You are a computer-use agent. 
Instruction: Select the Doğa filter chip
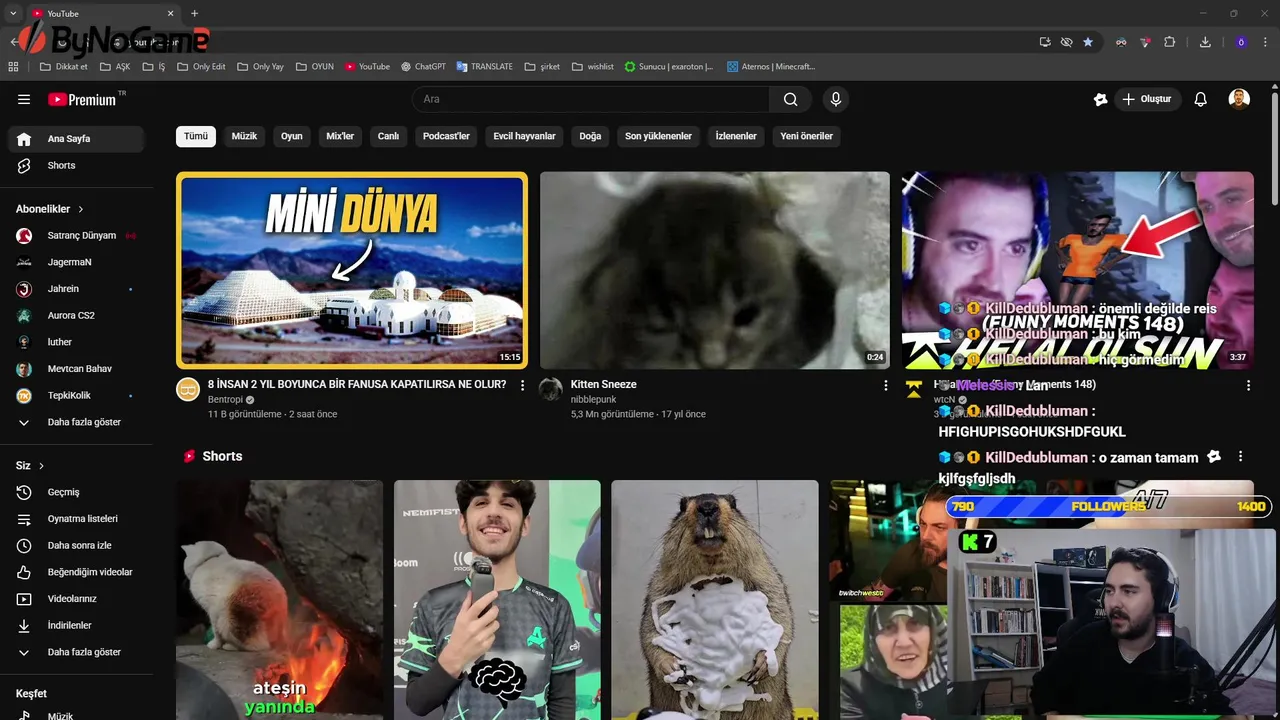pyautogui.click(x=590, y=136)
